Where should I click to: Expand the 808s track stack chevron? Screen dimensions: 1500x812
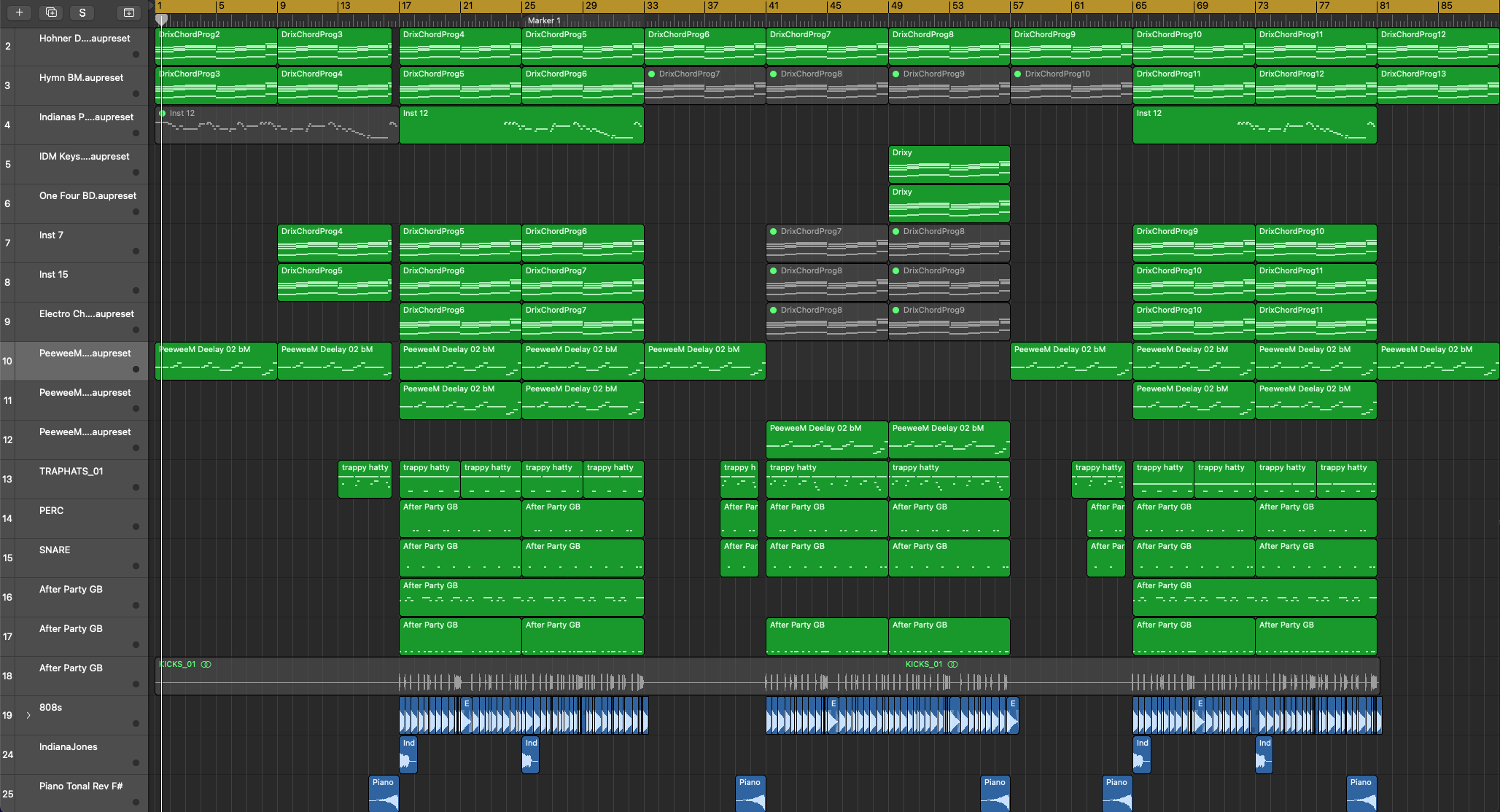point(28,715)
